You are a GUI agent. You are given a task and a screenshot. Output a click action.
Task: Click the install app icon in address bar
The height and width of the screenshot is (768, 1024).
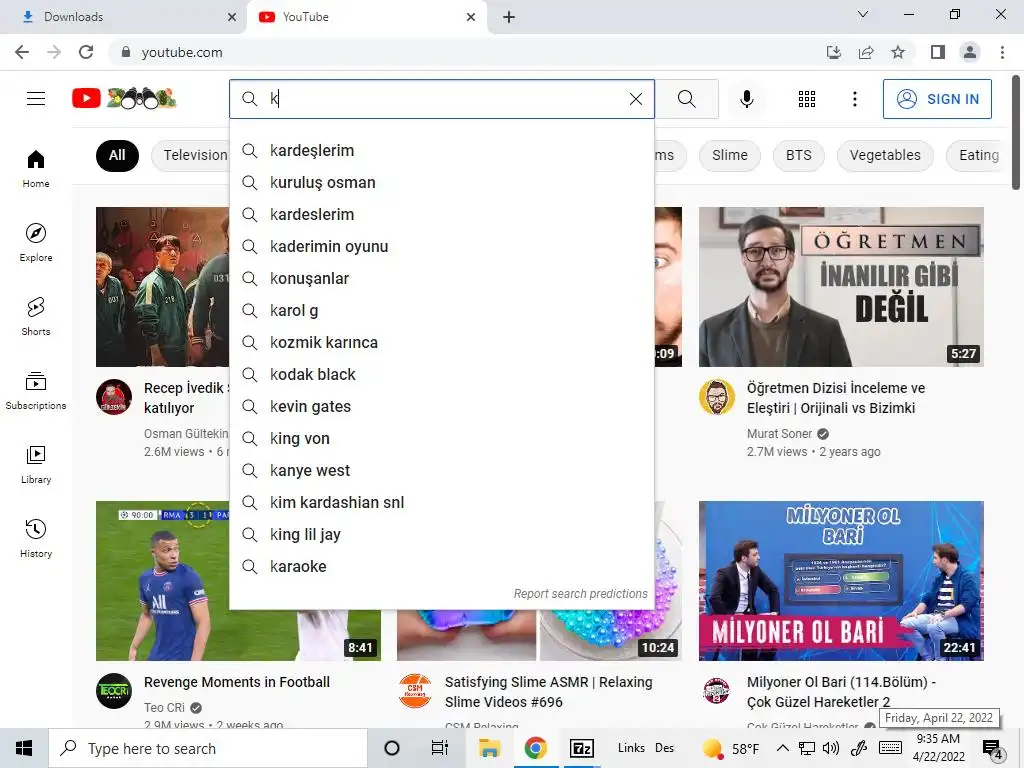click(x=834, y=52)
